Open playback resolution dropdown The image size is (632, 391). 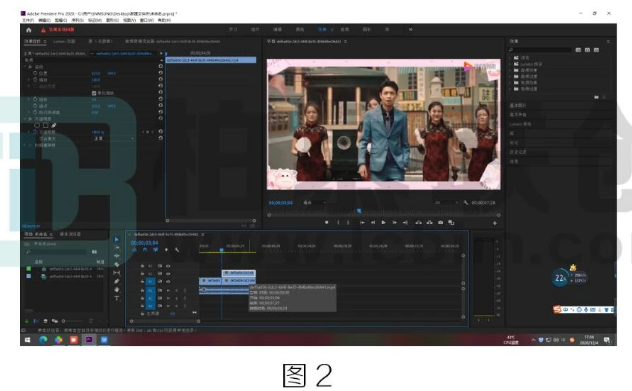pos(447,203)
